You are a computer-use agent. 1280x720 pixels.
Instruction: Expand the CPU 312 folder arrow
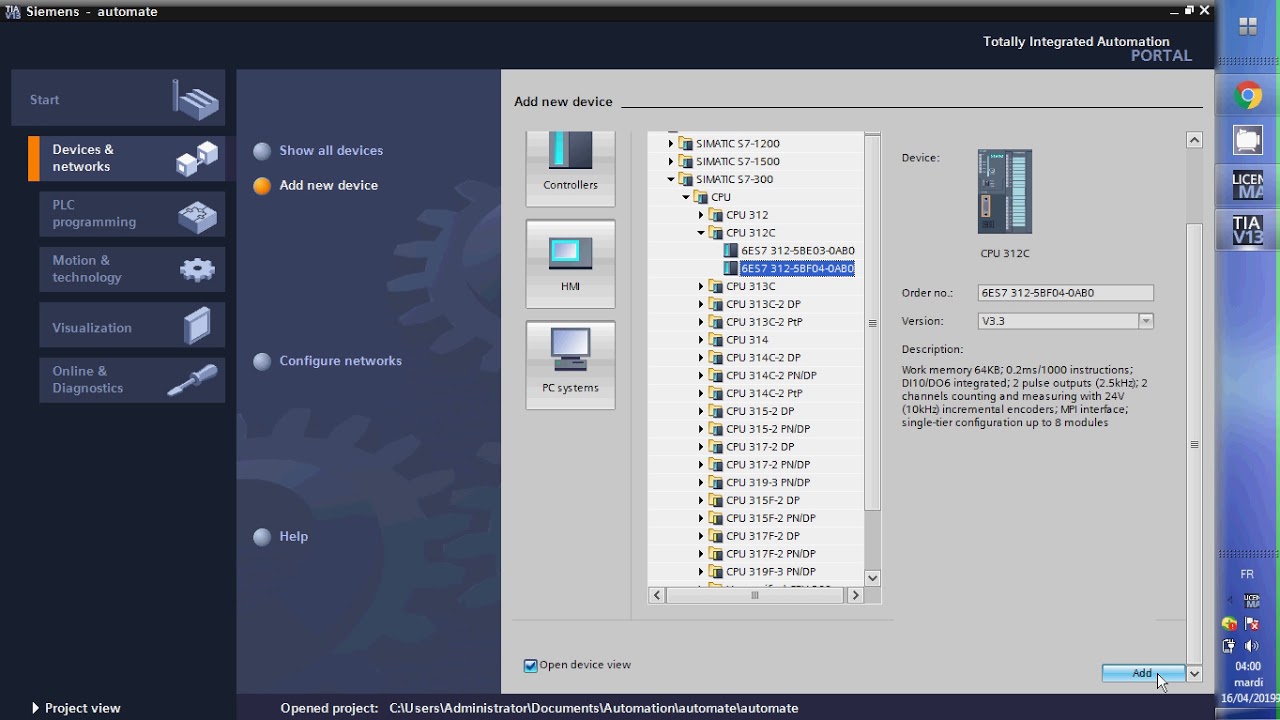pos(701,215)
